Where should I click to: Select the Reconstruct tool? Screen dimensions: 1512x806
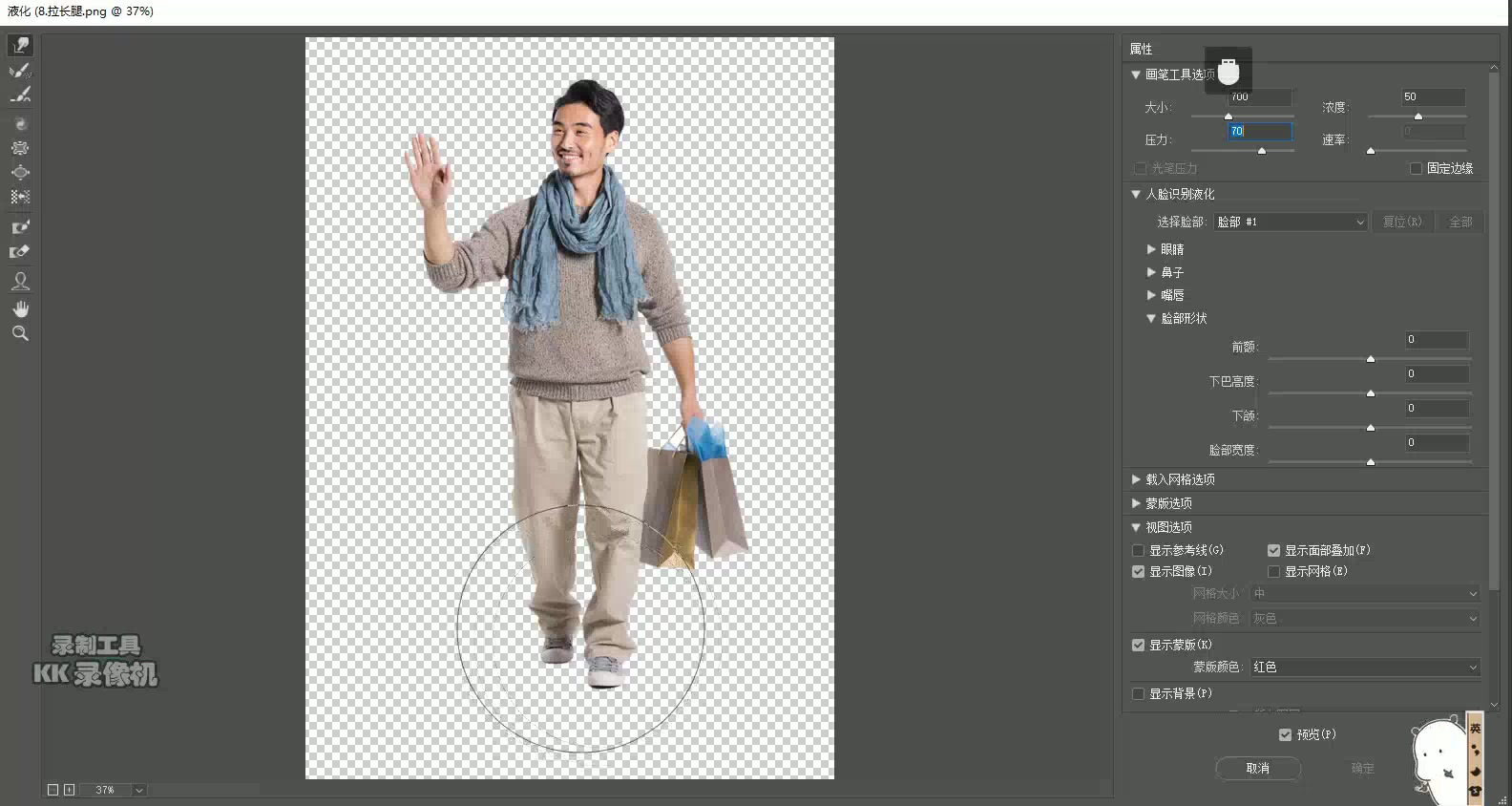click(x=20, y=70)
